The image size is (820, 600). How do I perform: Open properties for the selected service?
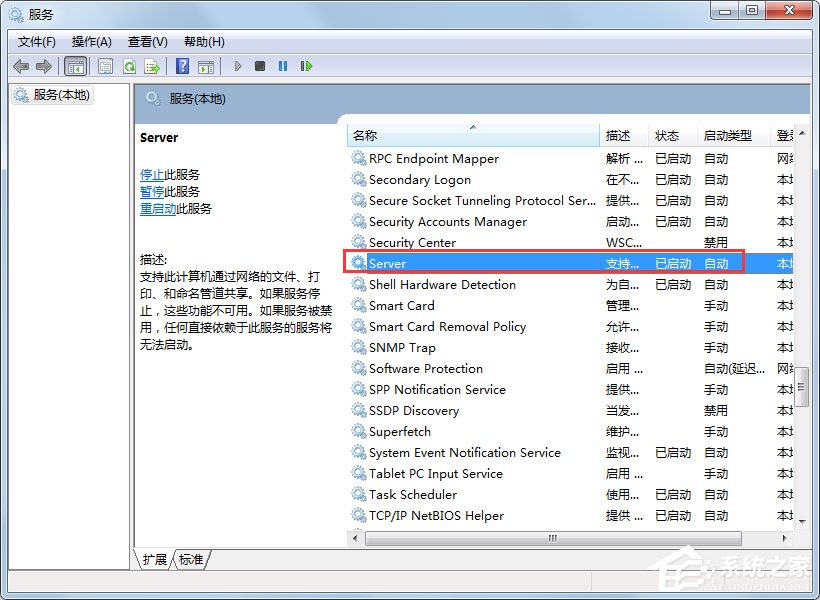pyautogui.click(x=104, y=66)
